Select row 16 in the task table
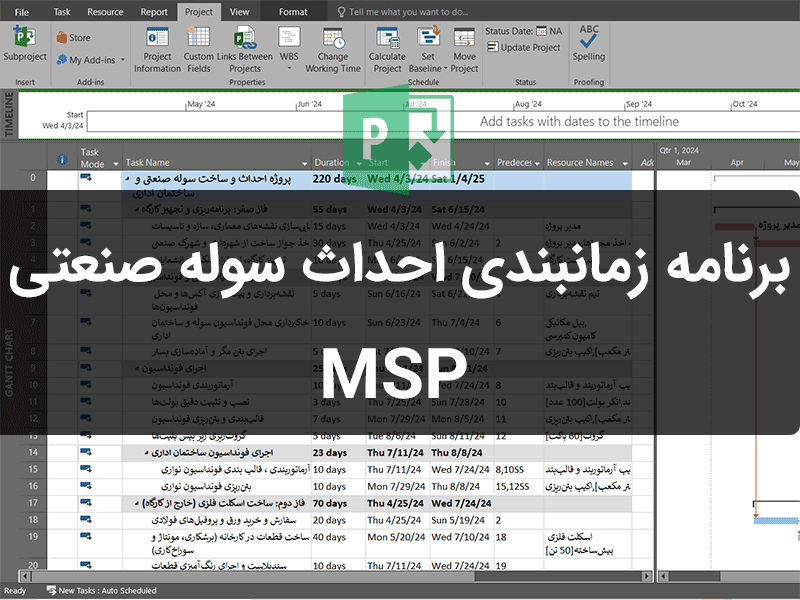The width and height of the screenshot is (800, 600). (34, 486)
